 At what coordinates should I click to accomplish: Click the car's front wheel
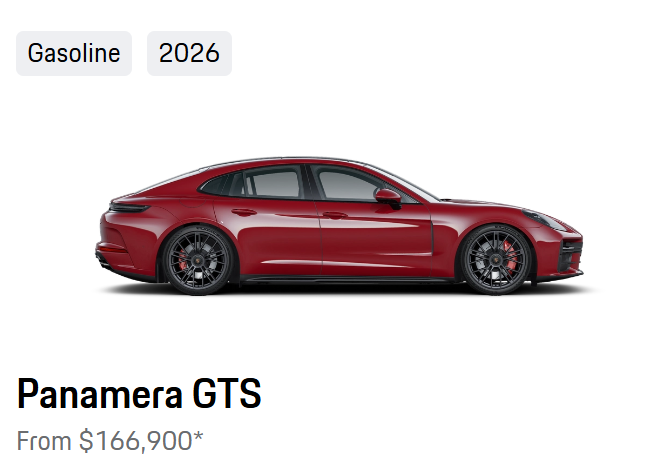(496, 259)
